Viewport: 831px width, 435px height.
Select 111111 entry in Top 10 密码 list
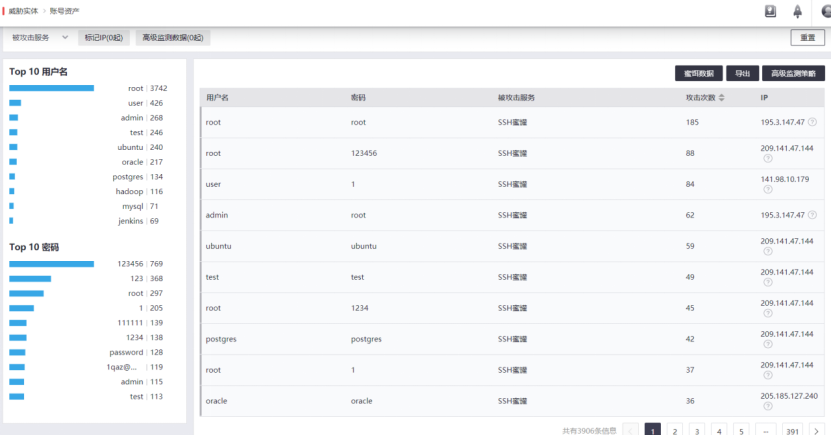tap(130, 323)
